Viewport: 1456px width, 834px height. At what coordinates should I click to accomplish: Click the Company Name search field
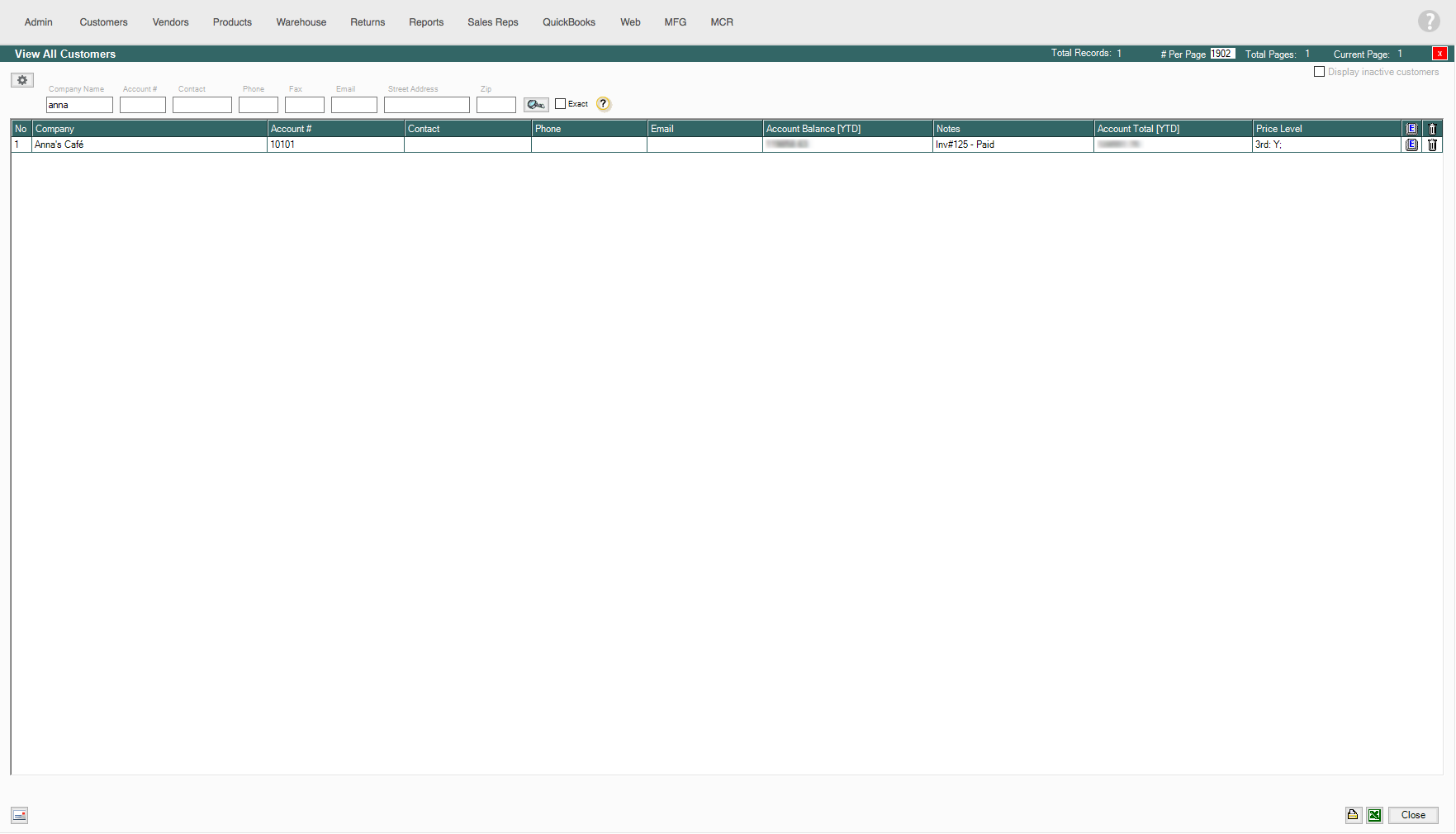[x=79, y=105]
